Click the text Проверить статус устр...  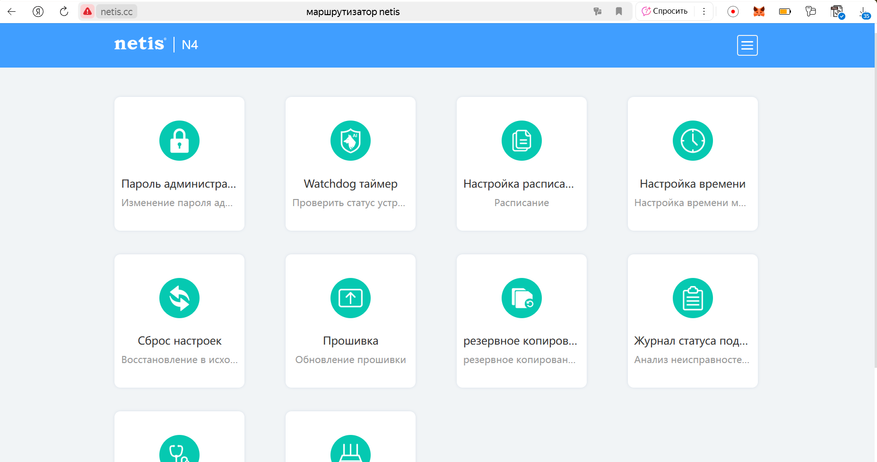348,203
